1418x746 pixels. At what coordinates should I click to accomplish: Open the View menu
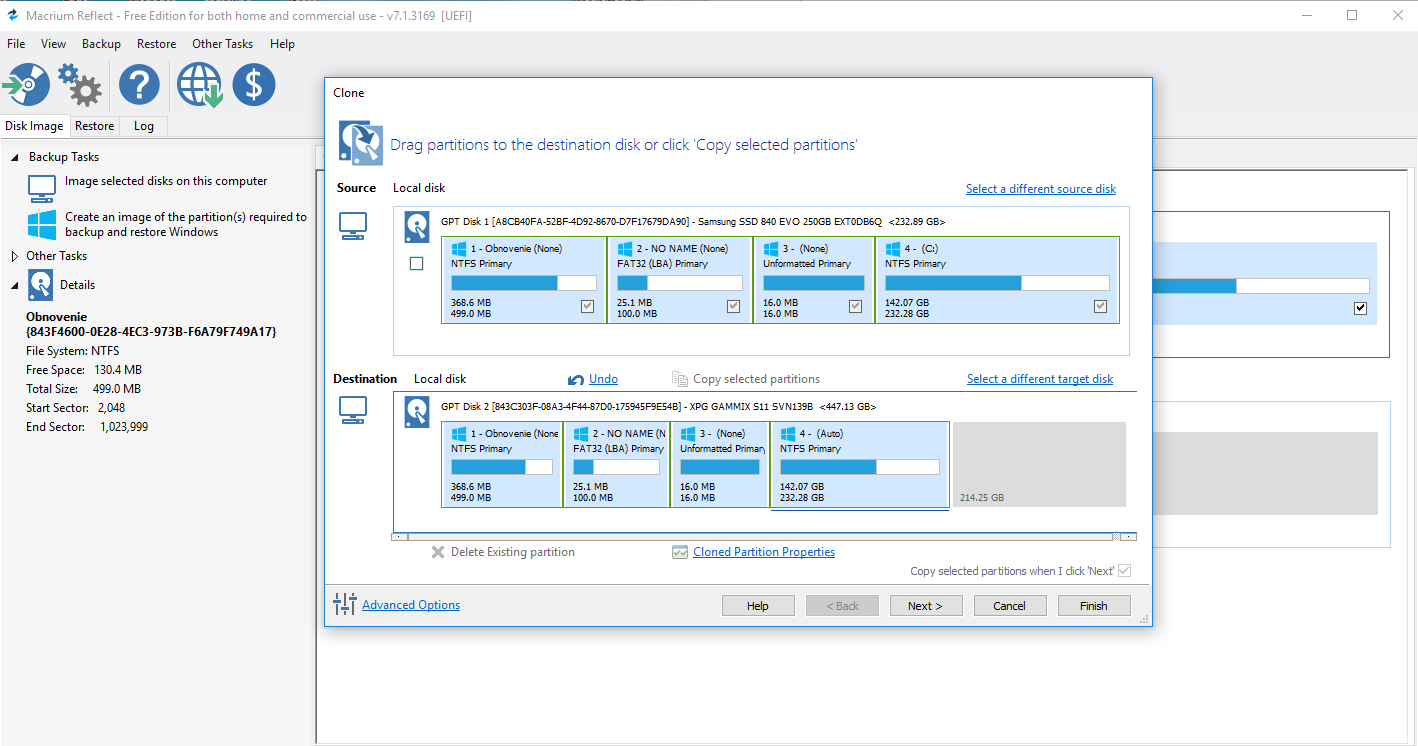(54, 44)
